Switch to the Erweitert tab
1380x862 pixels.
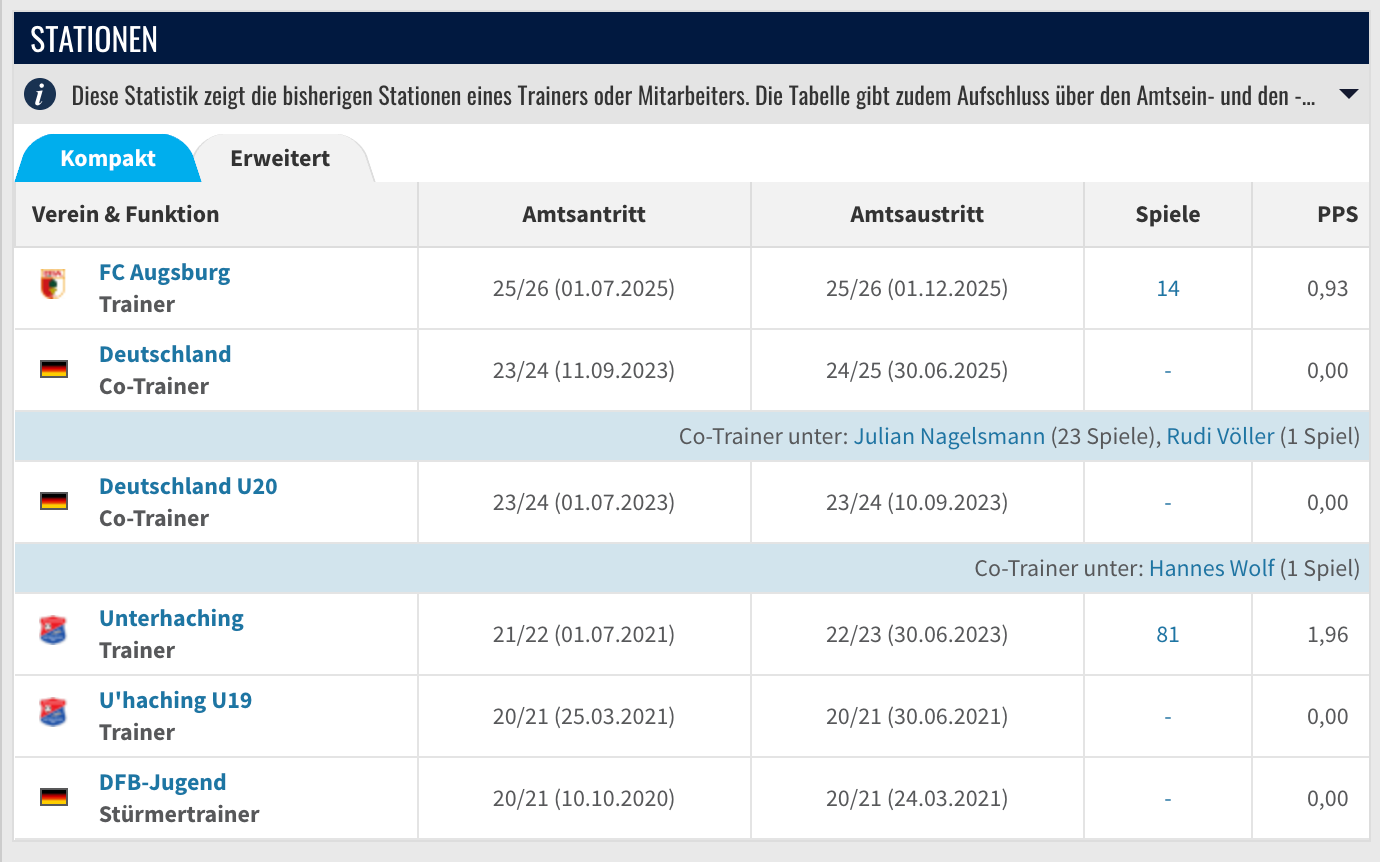pyautogui.click(x=280, y=158)
